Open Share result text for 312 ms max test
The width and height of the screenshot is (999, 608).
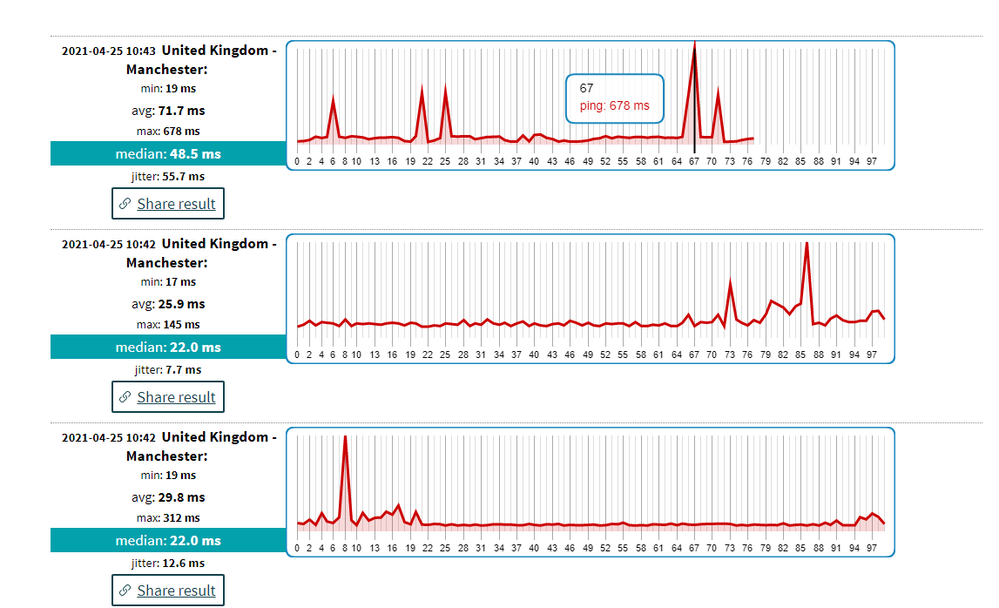176,590
